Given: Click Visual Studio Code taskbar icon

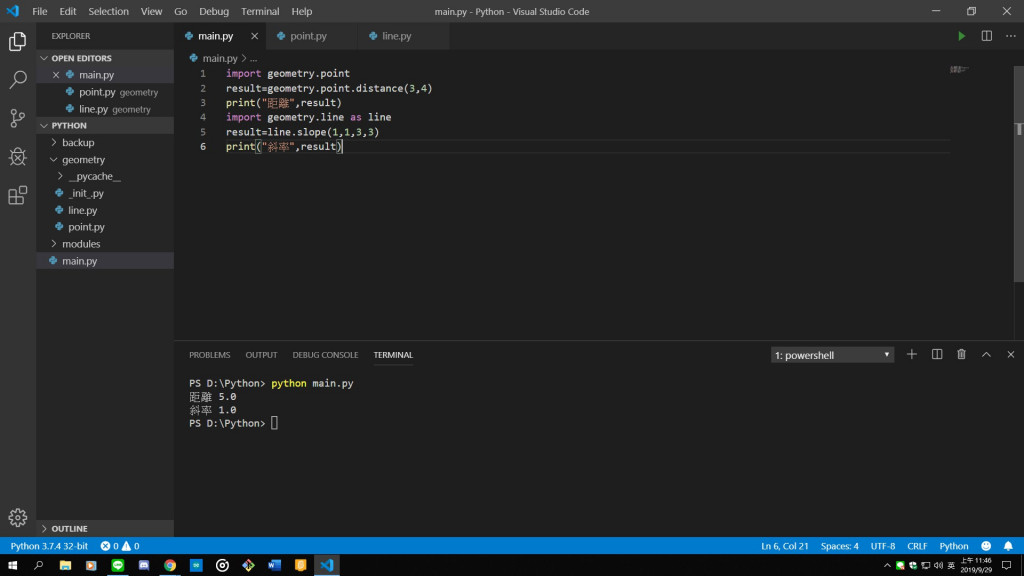Looking at the screenshot, I should (x=327, y=565).
